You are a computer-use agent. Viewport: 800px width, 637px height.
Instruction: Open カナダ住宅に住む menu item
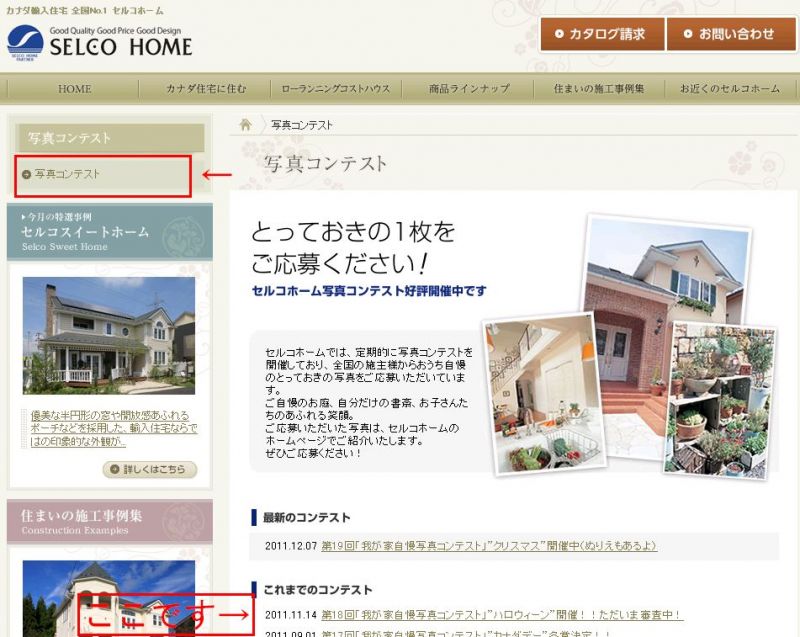click(206, 89)
